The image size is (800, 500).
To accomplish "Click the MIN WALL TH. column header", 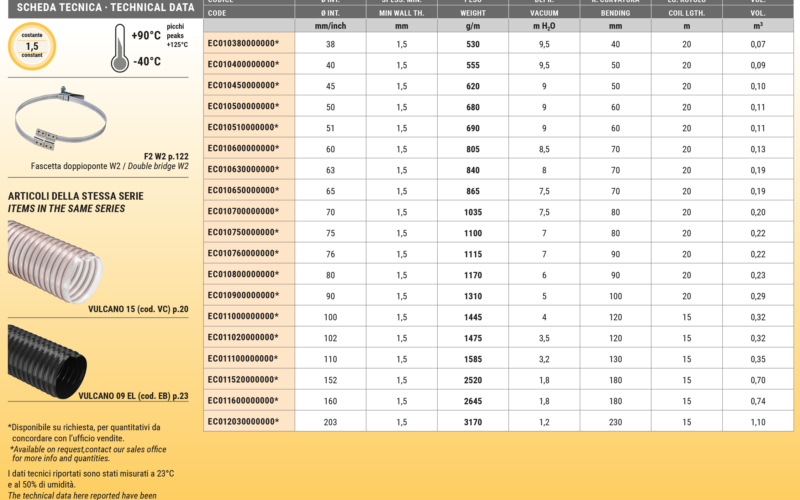I will pos(401,13).
